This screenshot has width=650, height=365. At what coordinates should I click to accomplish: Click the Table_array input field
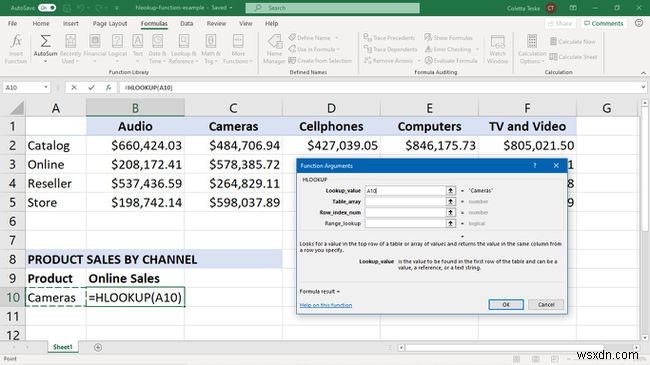405,202
